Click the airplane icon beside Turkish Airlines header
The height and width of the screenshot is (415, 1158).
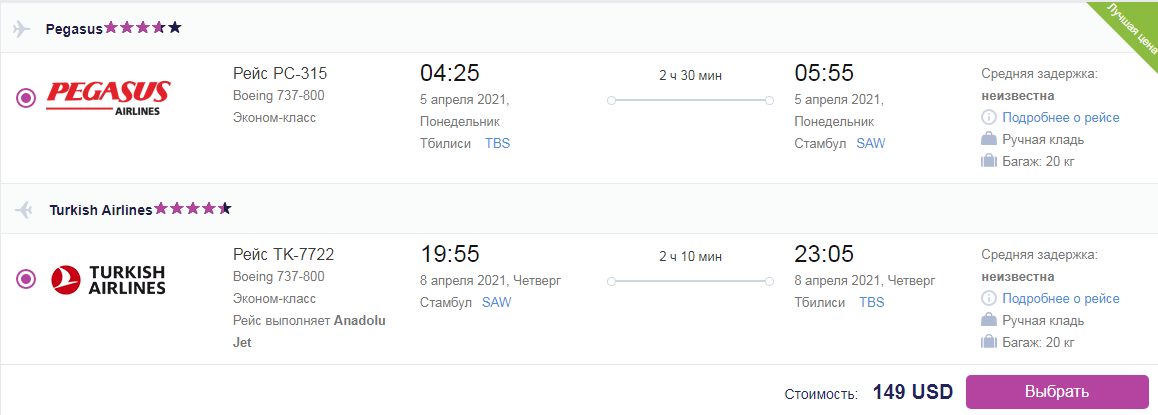[24, 210]
